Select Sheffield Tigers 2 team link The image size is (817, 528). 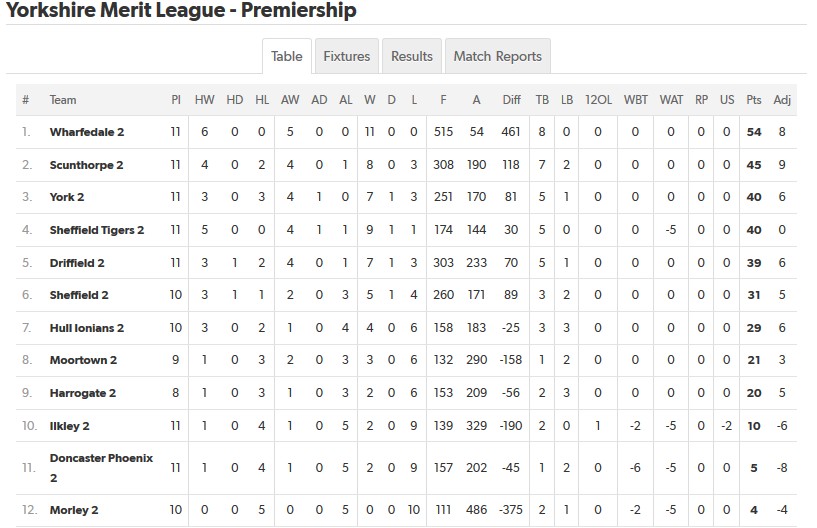tap(97, 230)
